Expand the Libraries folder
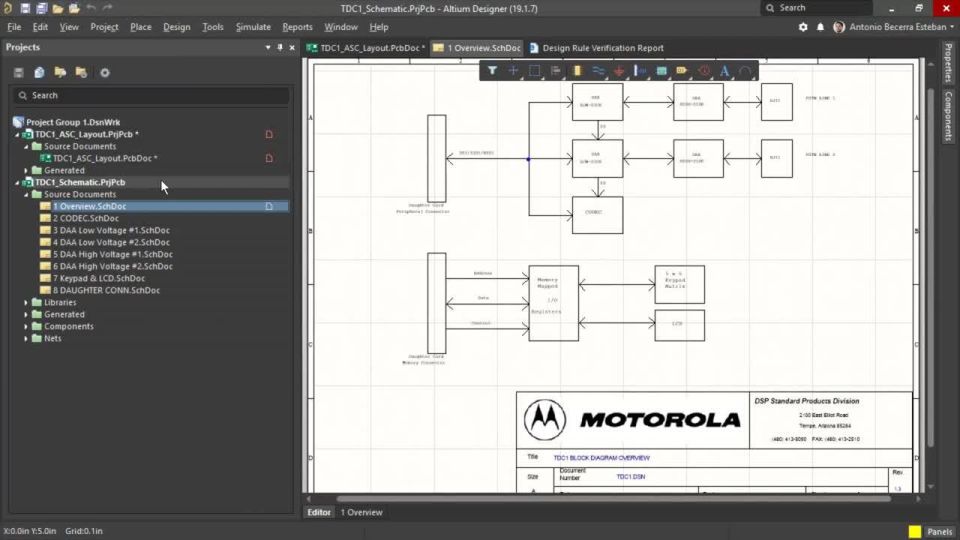The image size is (960, 540). click(x=26, y=302)
